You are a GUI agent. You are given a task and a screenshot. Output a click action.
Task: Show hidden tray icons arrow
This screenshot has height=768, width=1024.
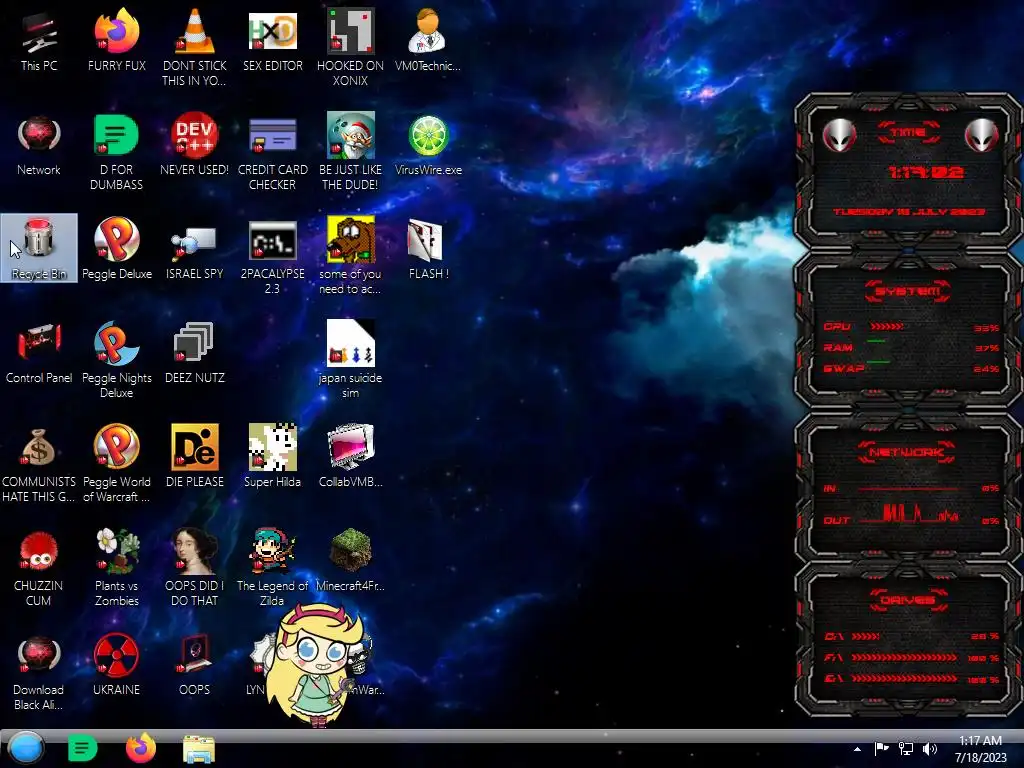click(857, 749)
